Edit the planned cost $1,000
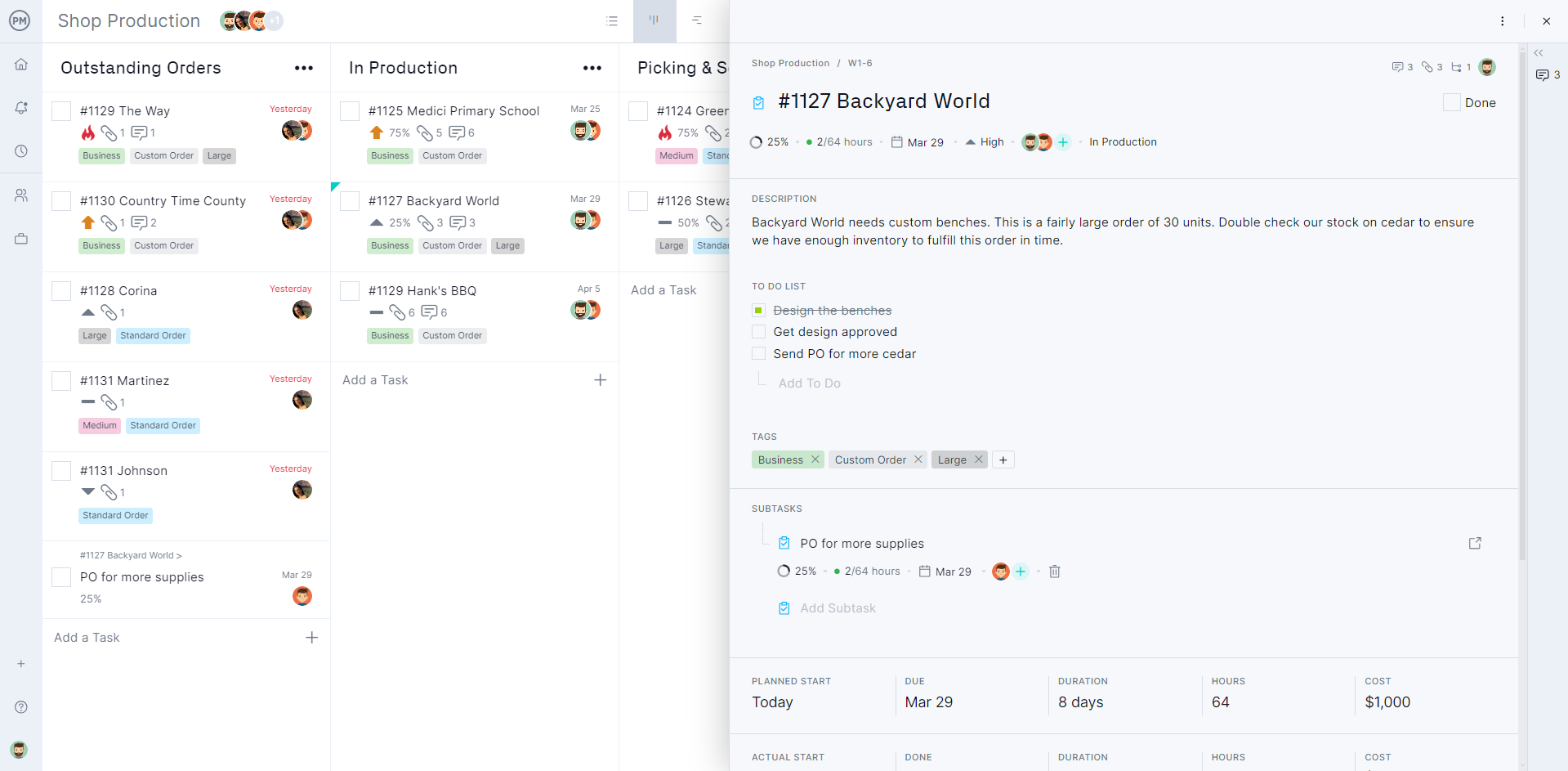1568x771 pixels. [x=1387, y=702]
